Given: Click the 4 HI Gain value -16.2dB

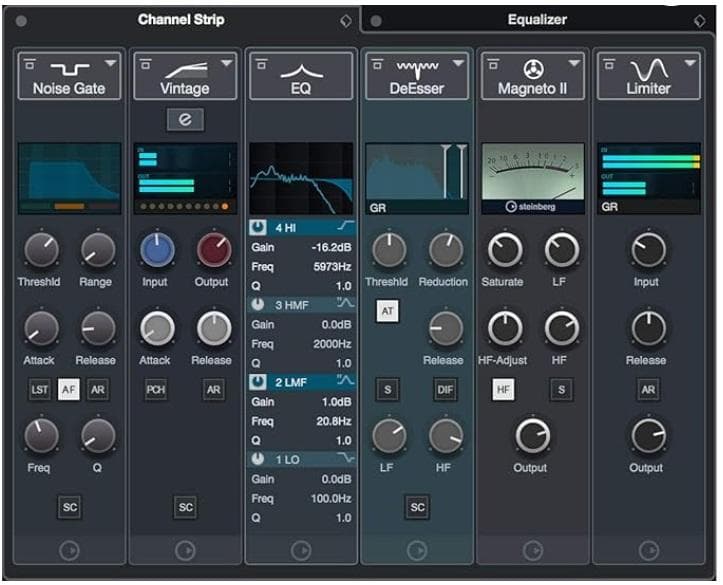Looking at the screenshot, I should (331, 248).
